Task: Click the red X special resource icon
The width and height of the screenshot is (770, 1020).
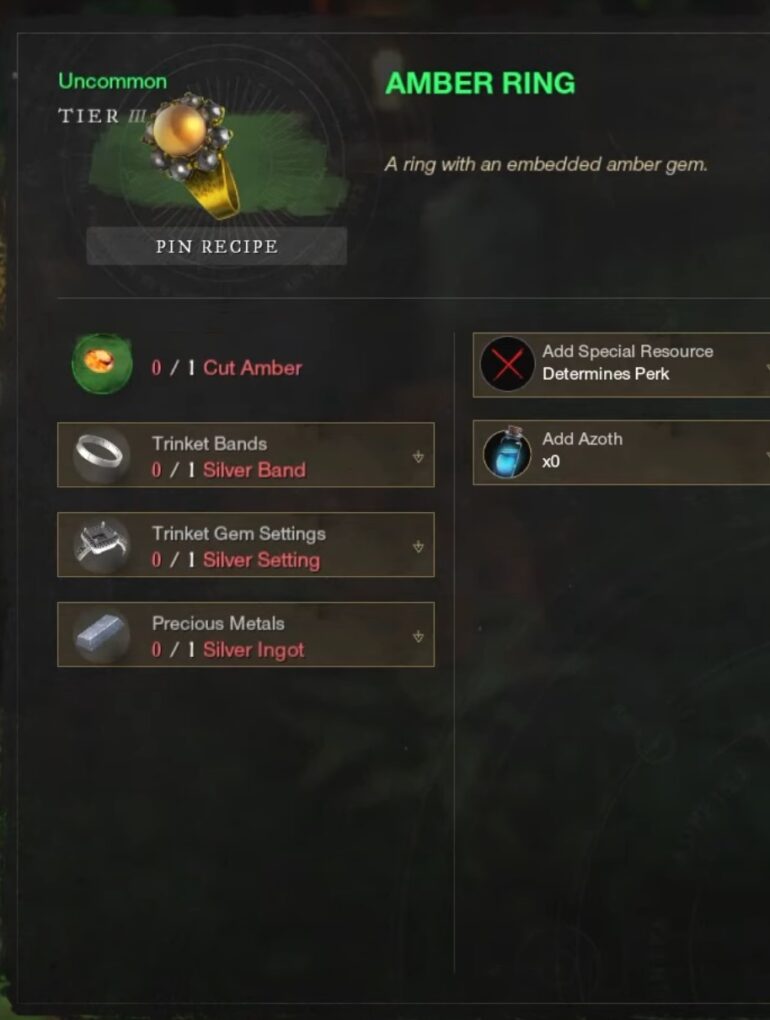Action: point(507,364)
